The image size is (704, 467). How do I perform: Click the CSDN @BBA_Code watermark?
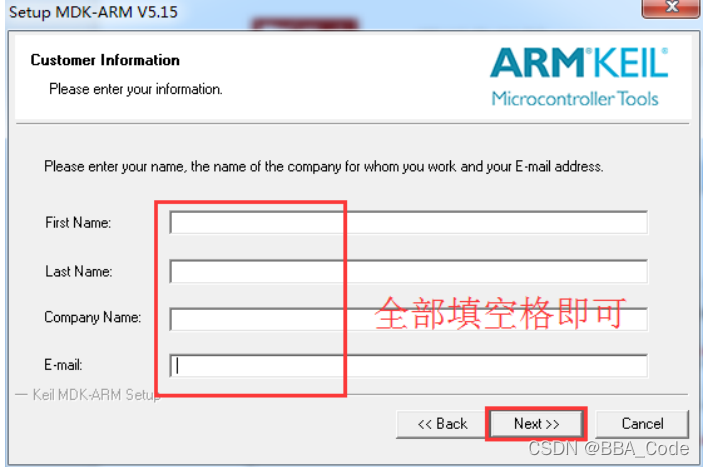coord(608,449)
